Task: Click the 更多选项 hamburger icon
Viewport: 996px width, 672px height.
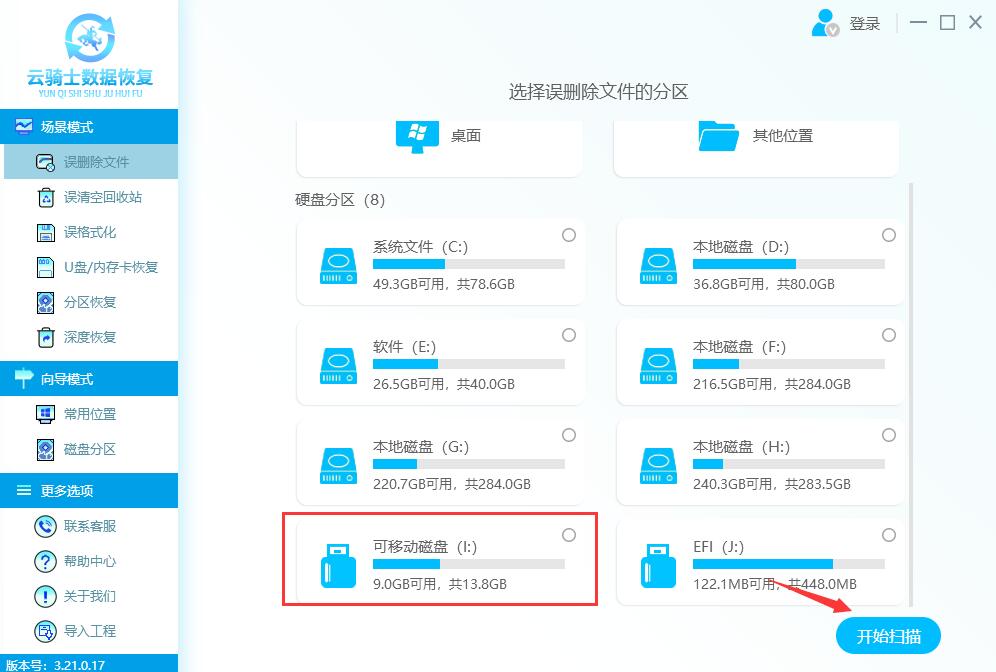Action: [24, 490]
